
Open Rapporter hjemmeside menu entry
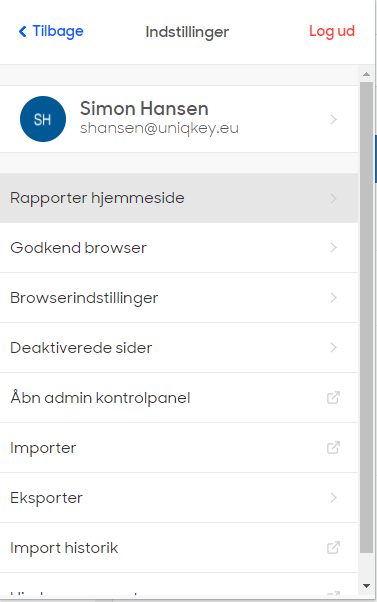[179, 198]
